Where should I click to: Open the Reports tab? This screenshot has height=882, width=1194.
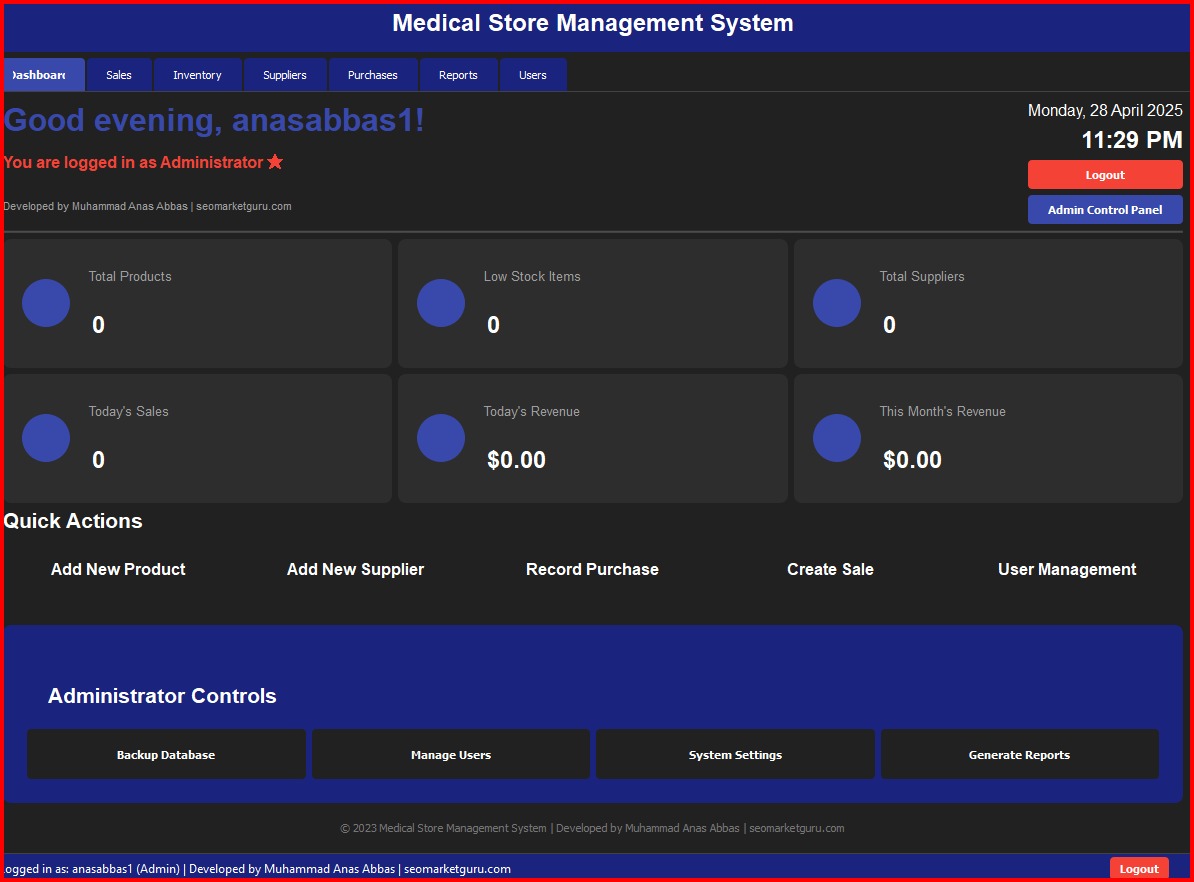[x=458, y=75]
